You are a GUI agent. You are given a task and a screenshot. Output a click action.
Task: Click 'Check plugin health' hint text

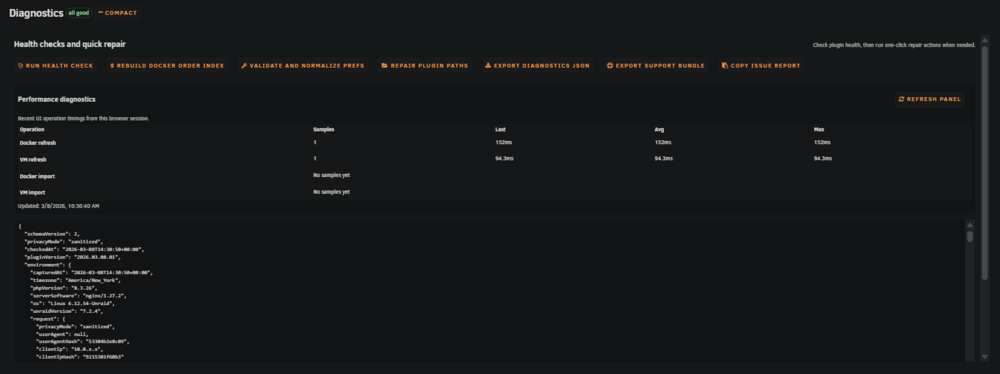pyautogui.click(x=894, y=45)
